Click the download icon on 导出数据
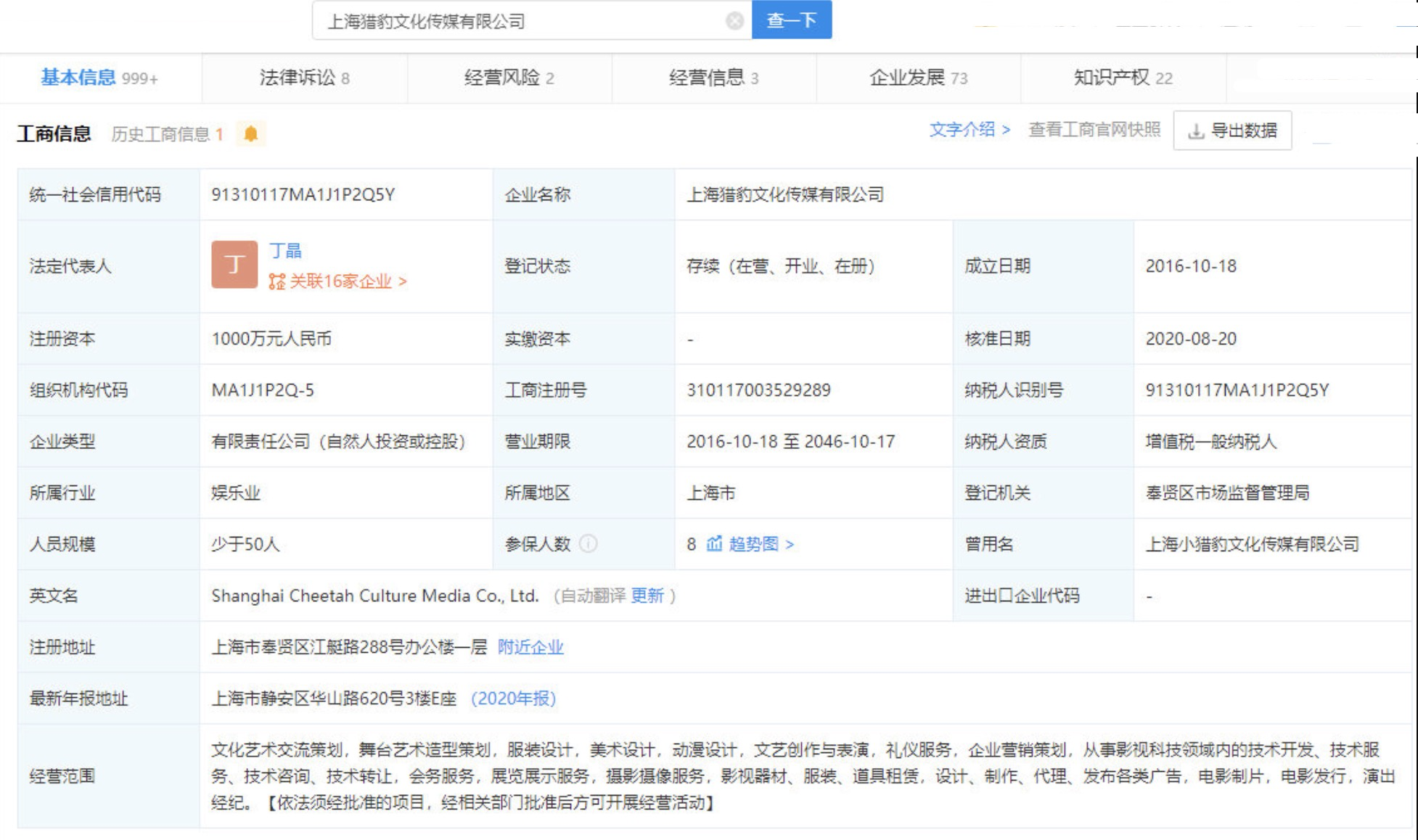Image resolution: width=1418 pixels, height=840 pixels. pyautogui.click(x=1194, y=131)
